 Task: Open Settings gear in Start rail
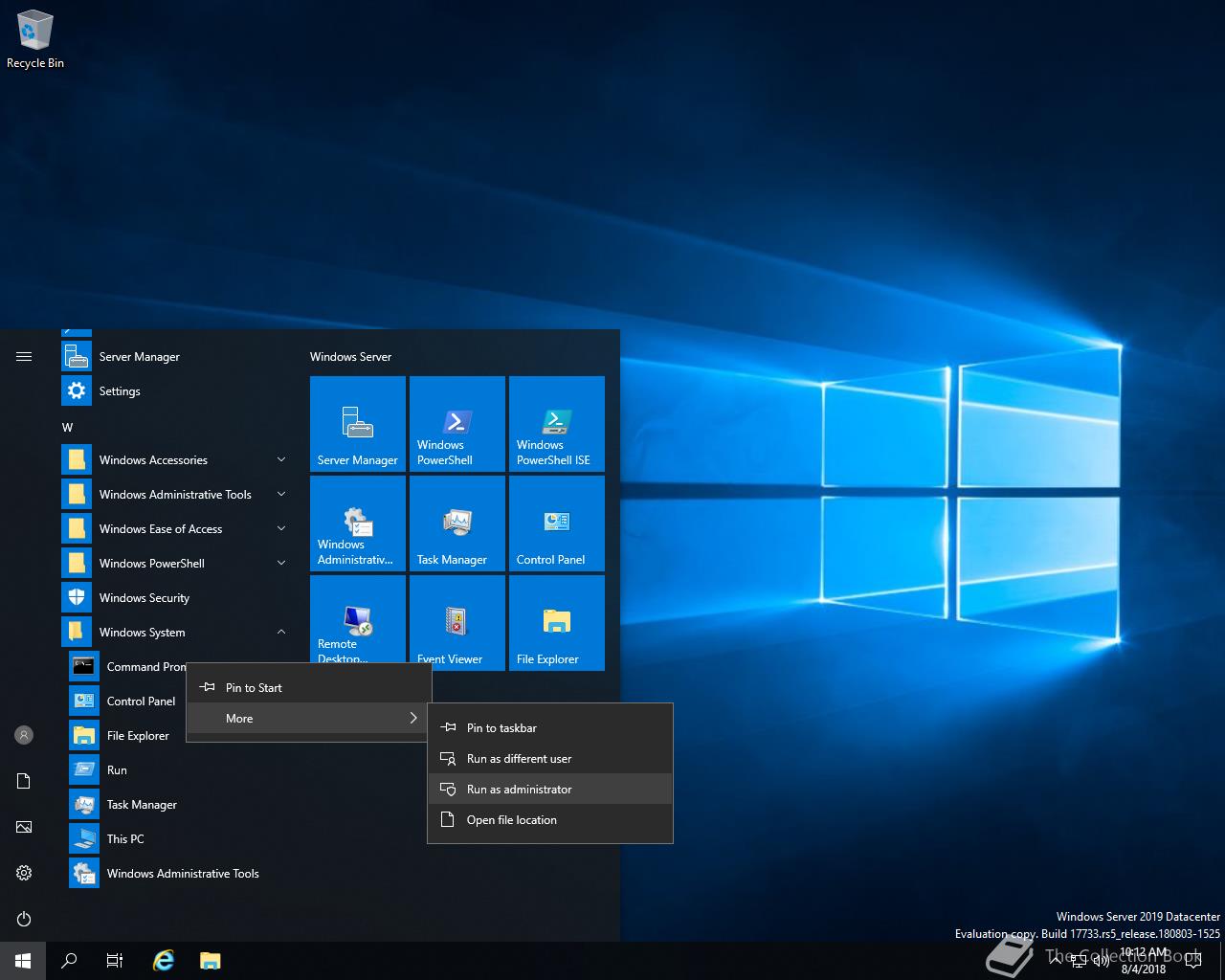coord(24,873)
